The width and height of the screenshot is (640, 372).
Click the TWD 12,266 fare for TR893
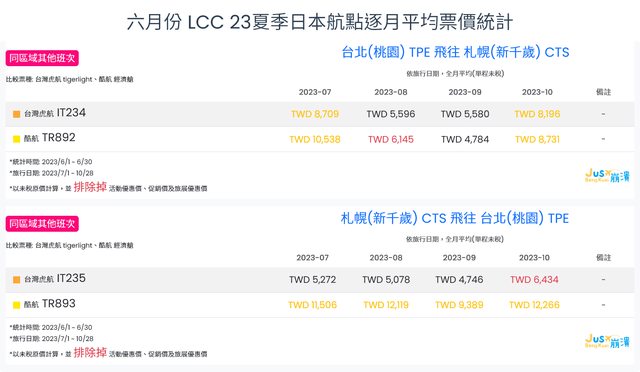(534, 305)
